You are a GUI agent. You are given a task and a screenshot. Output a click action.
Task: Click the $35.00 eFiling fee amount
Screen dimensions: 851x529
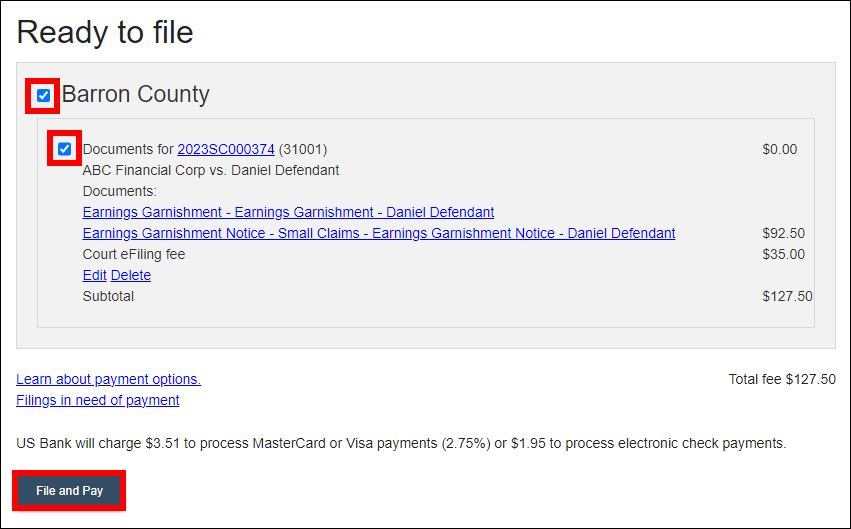tap(783, 254)
